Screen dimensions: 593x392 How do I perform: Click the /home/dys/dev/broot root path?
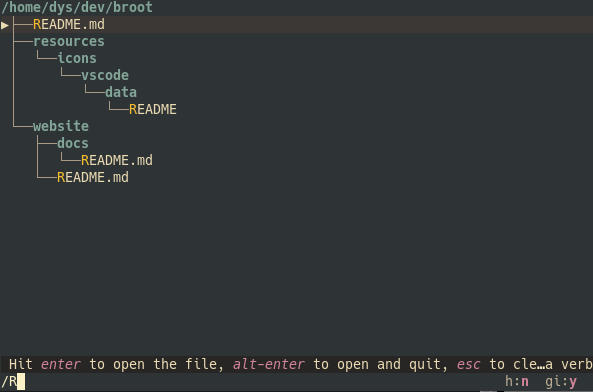tap(77, 8)
